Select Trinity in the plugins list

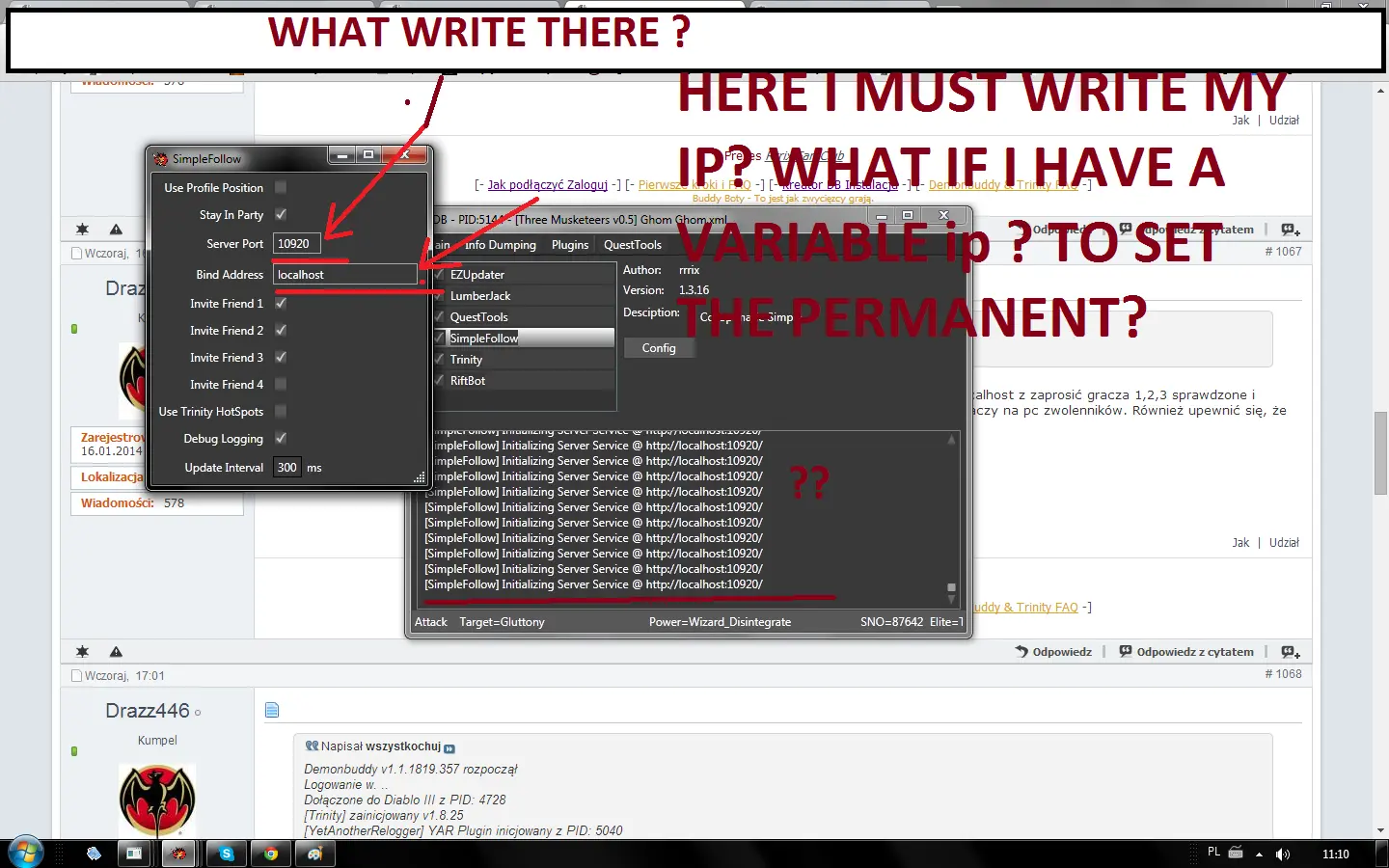466,360
